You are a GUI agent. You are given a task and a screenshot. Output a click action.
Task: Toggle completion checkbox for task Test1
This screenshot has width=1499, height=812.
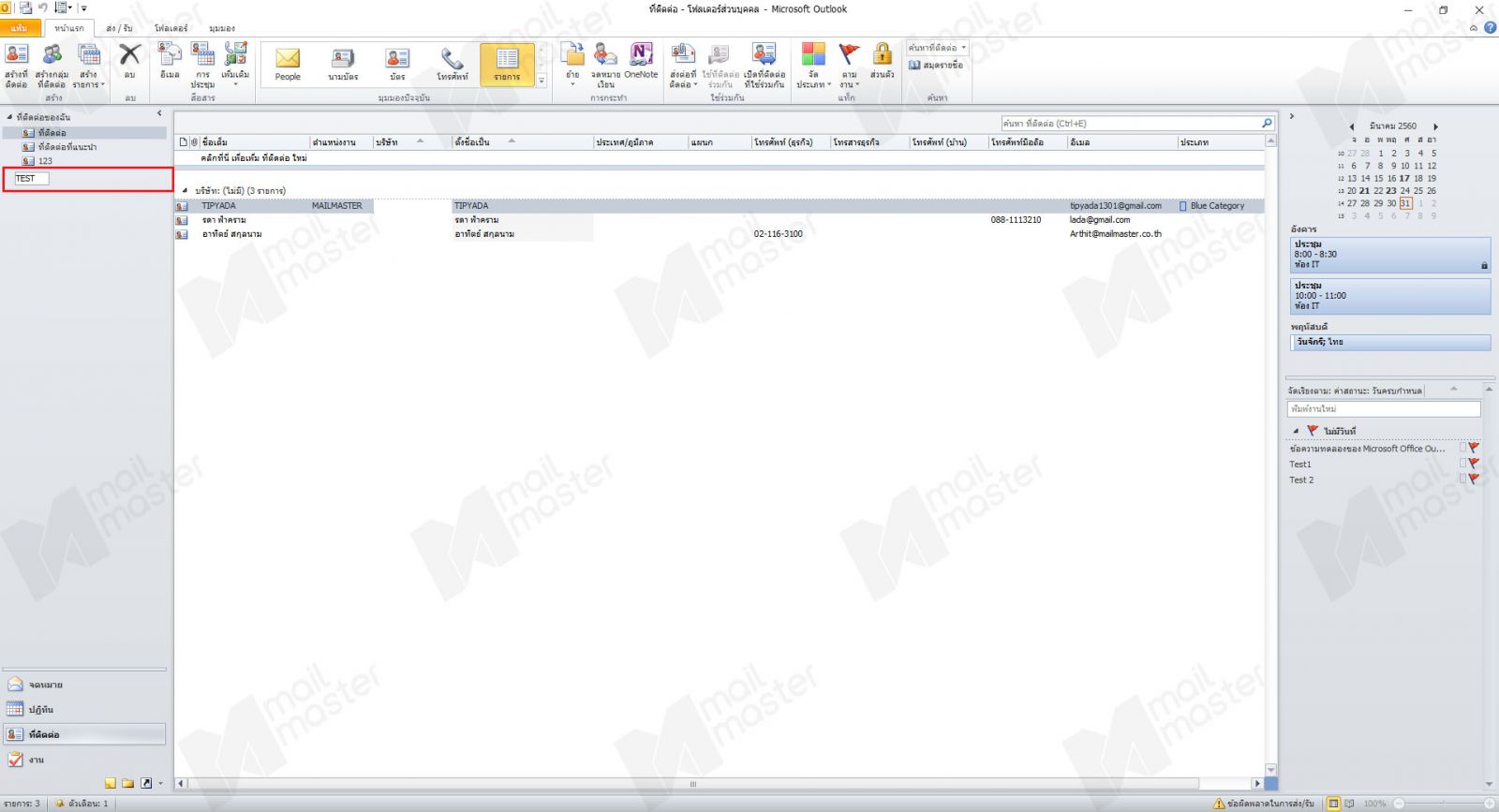click(x=1462, y=464)
